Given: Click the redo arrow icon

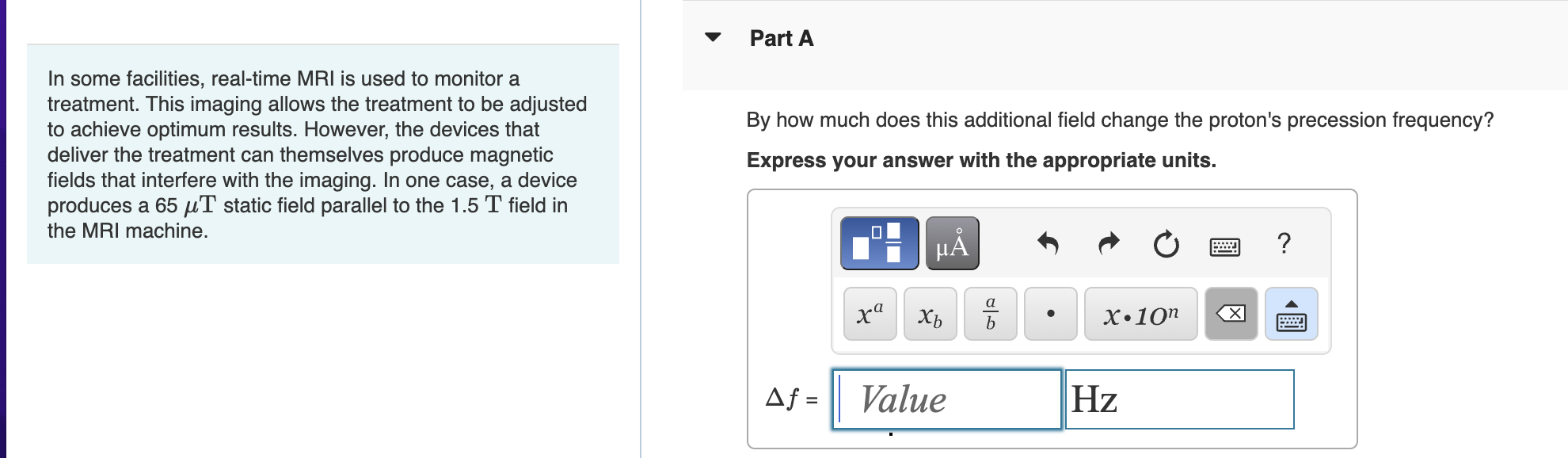Looking at the screenshot, I should point(1109,243).
